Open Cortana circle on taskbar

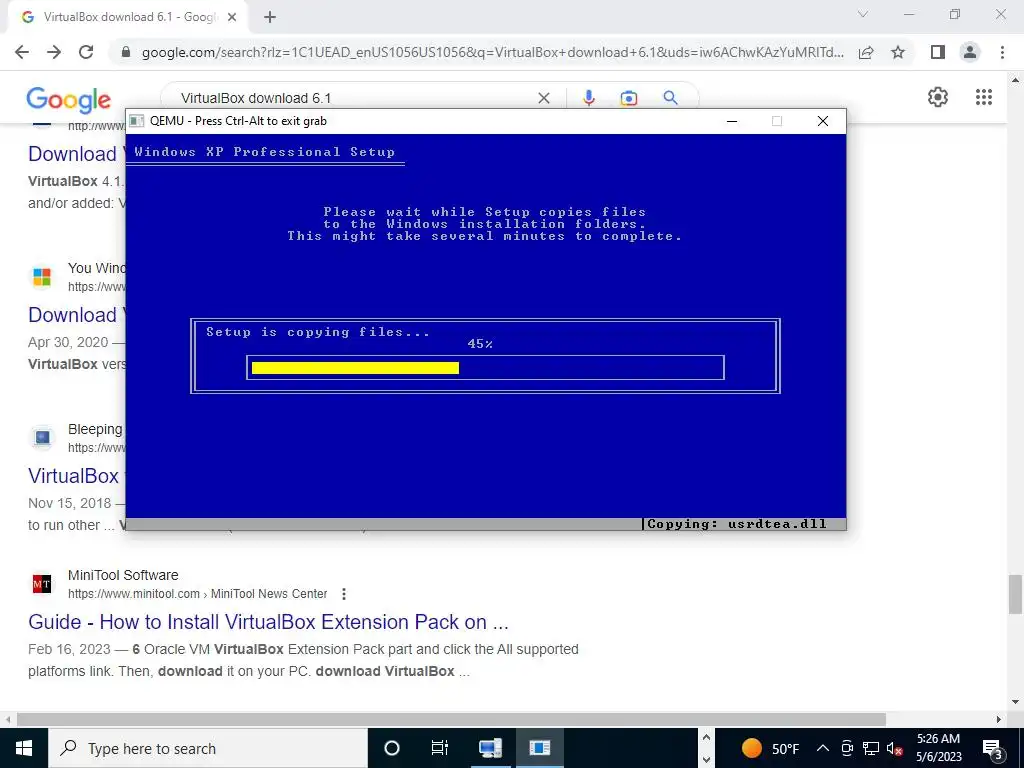point(392,748)
